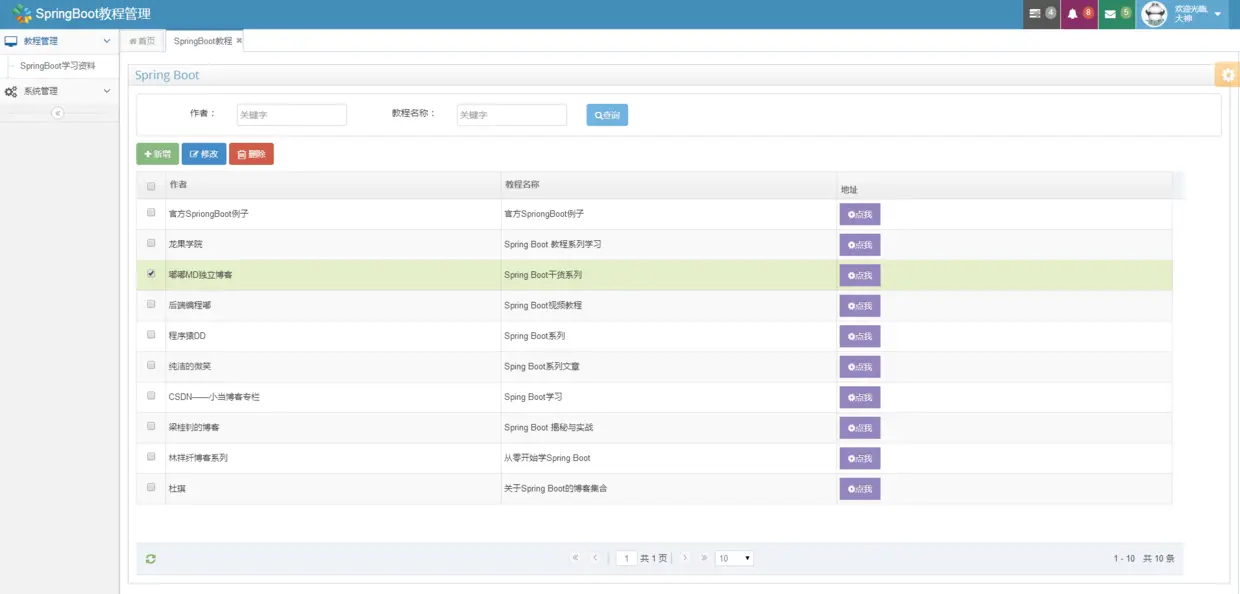The image size is (1240, 594).
Task: Click the blue 修改 button
Action: click(x=204, y=154)
